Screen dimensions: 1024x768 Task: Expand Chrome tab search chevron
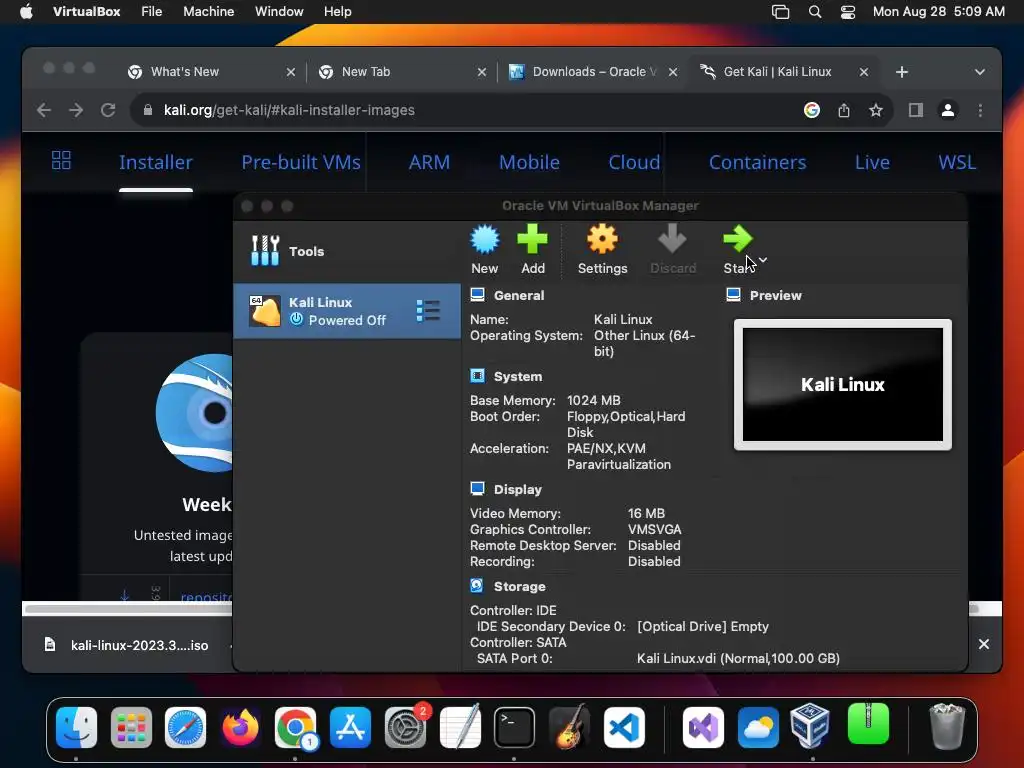980,72
